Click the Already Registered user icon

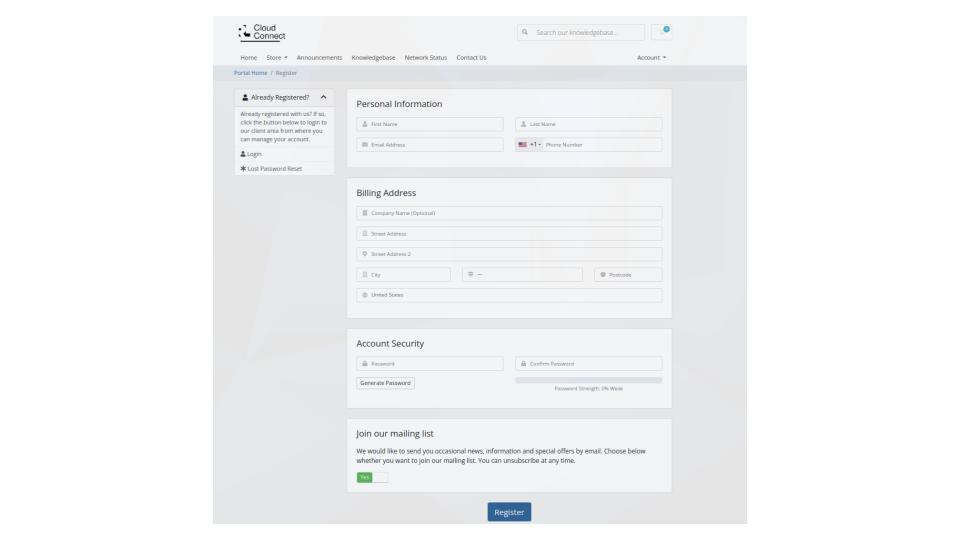[x=245, y=97]
